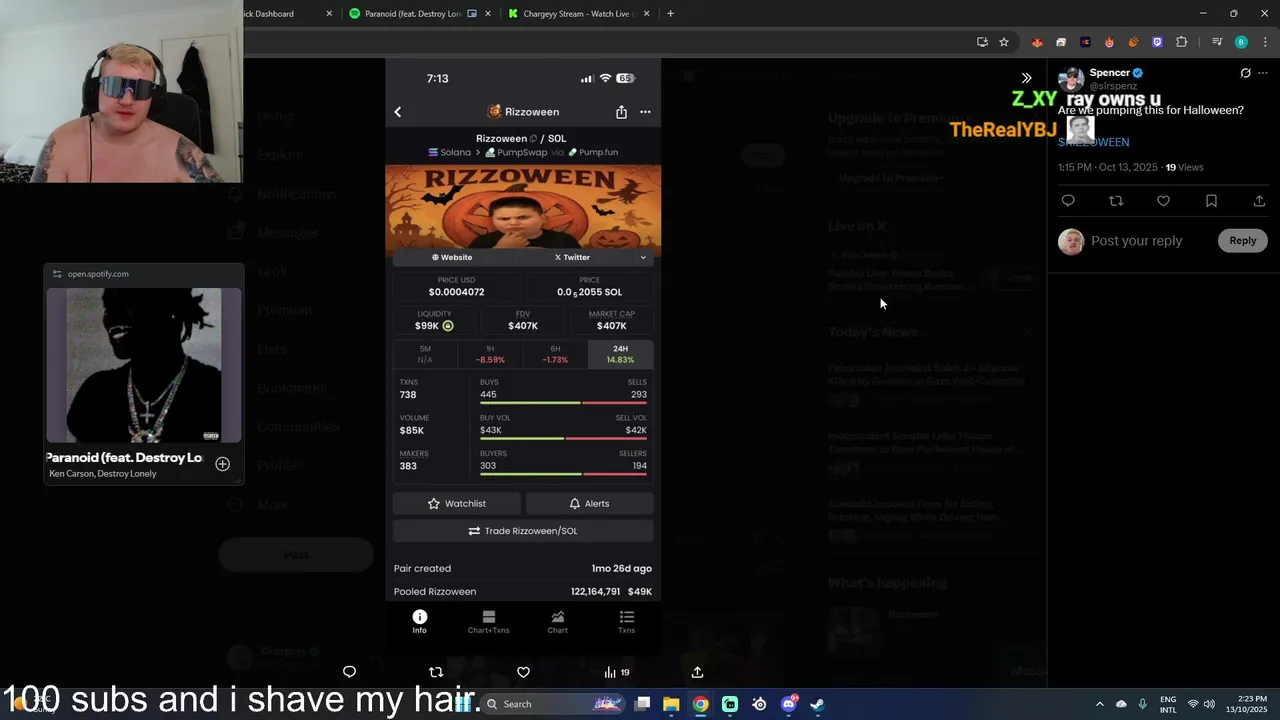Viewport: 1280px width, 720px height.
Task: Click the Rizzoween banner image
Action: (523, 206)
